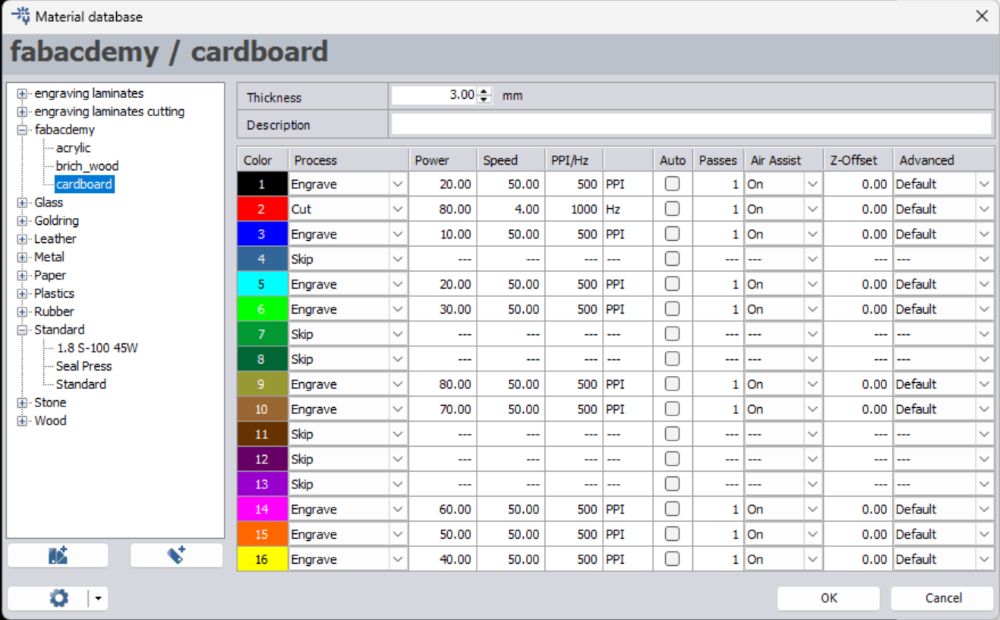The width and height of the screenshot is (1000, 620).
Task: Expand the Leather material group
Action: (22, 239)
